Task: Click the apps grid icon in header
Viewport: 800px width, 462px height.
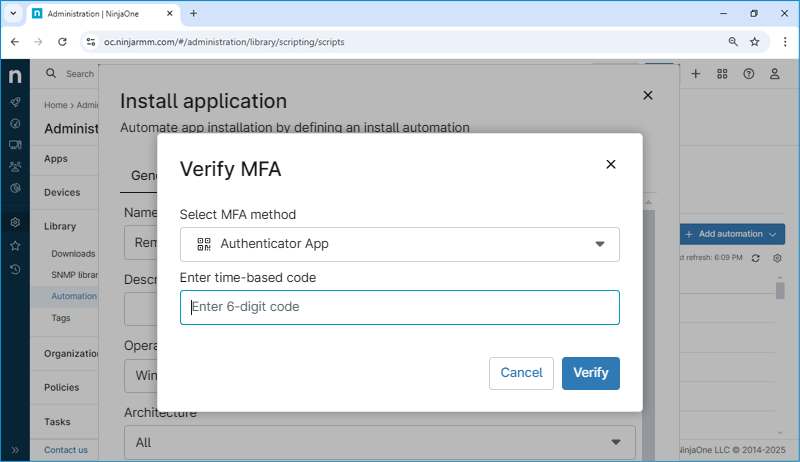Action: point(722,74)
